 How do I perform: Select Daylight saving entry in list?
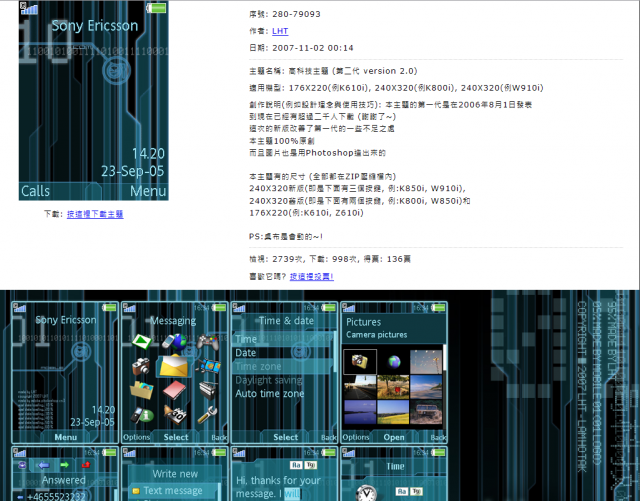click(283, 380)
